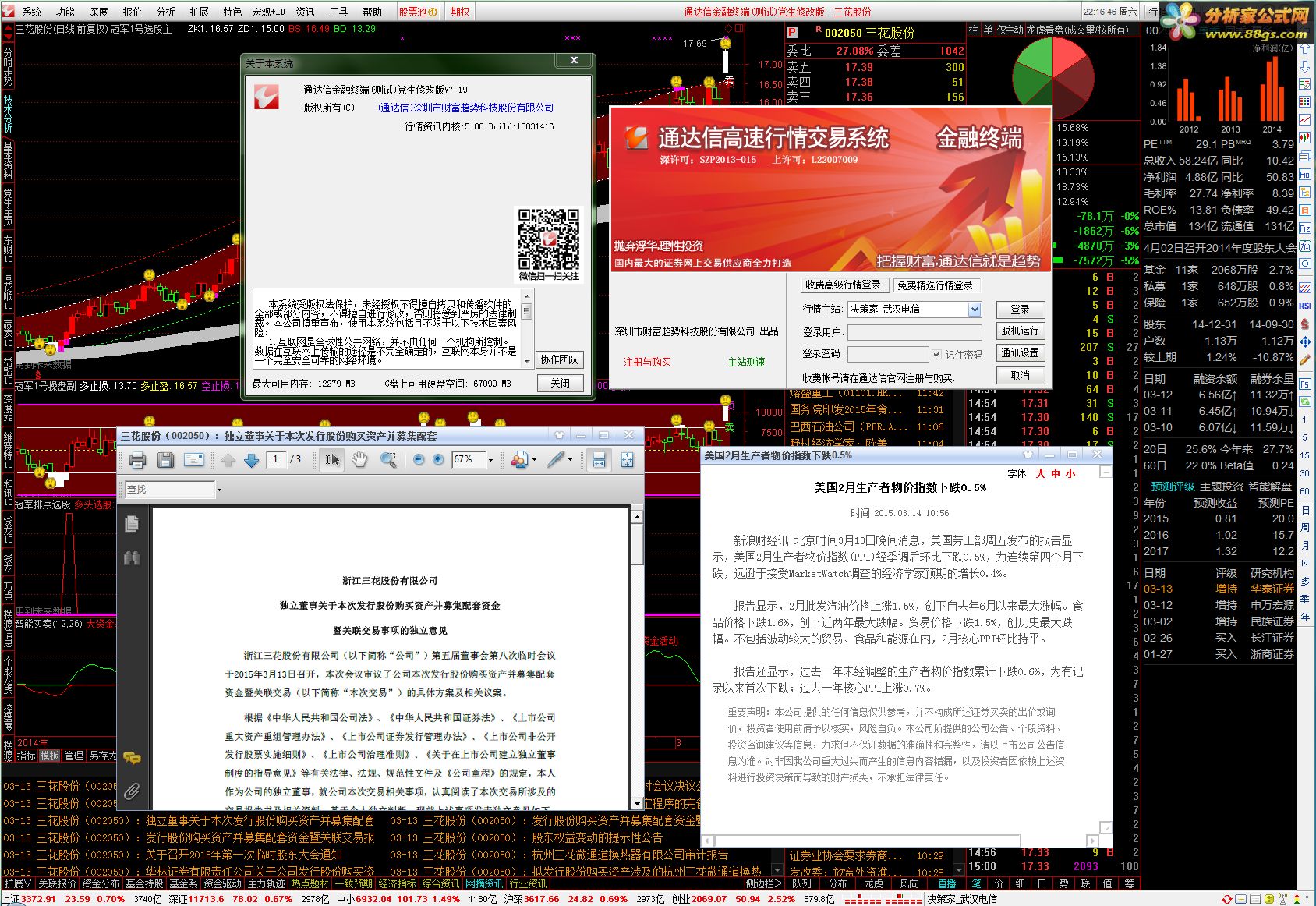Open 主站测速 link
Screen dimensions: 1316x906
pyautogui.click(x=746, y=363)
